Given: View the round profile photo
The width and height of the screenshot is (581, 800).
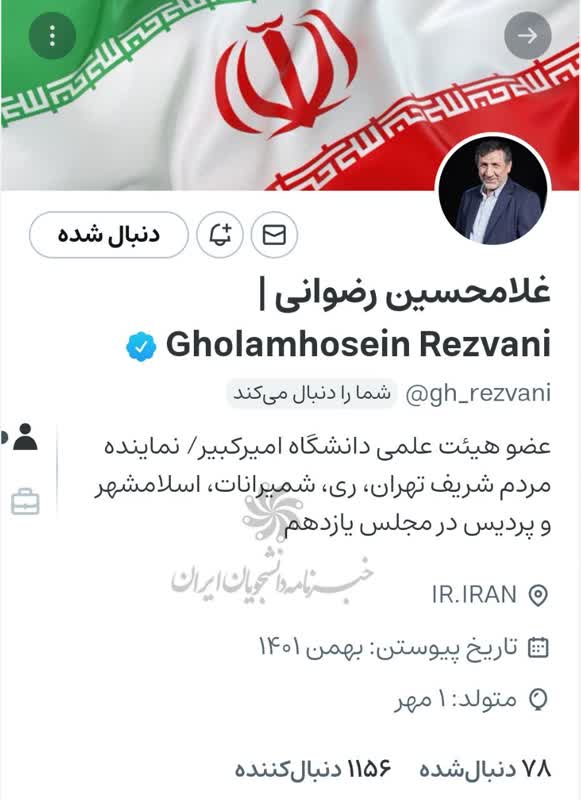Looking at the screenshot, I should (492, 189).
